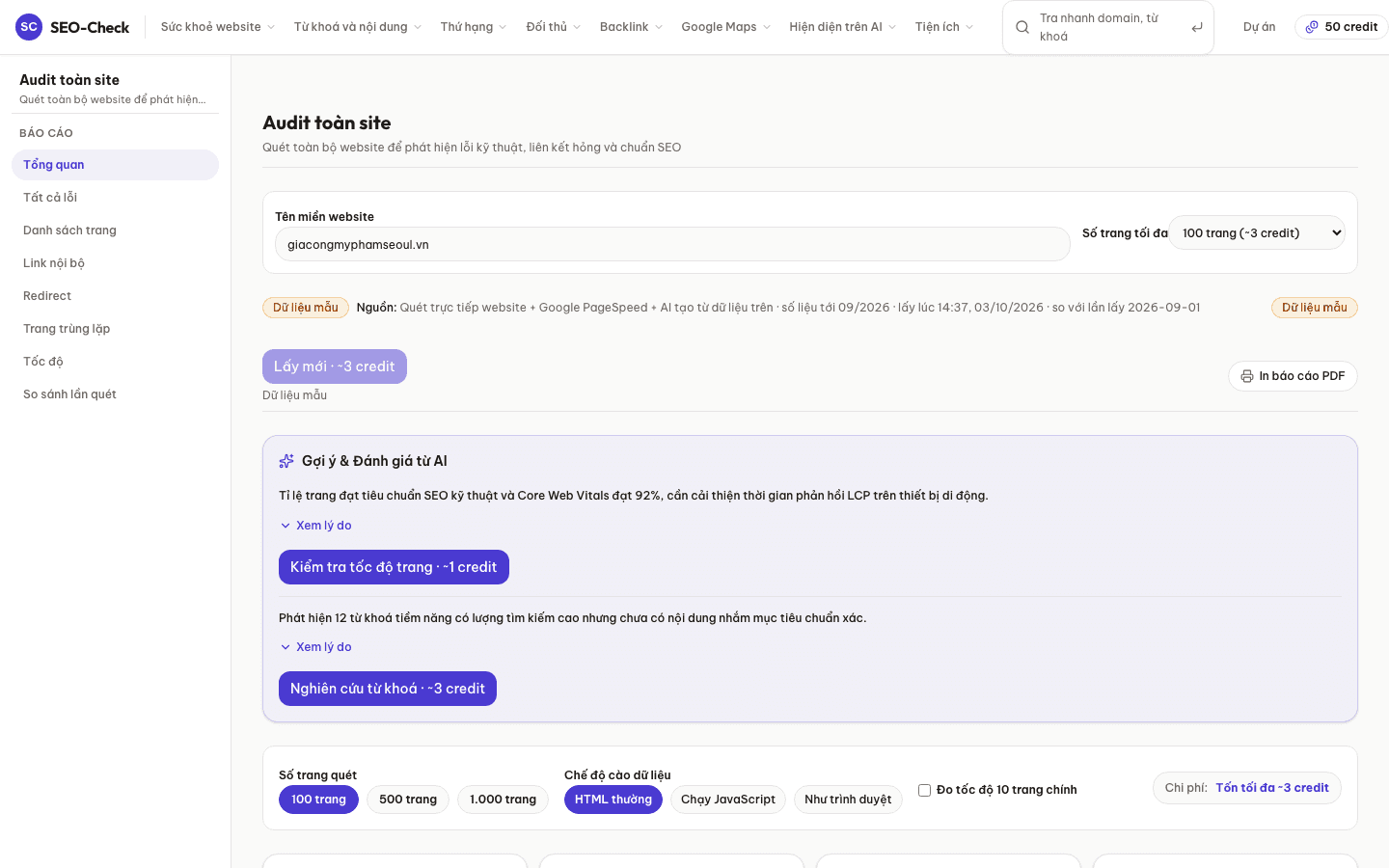
Task: Expand first Xem lý do about LCP
Action: click(x=315, y=526)
